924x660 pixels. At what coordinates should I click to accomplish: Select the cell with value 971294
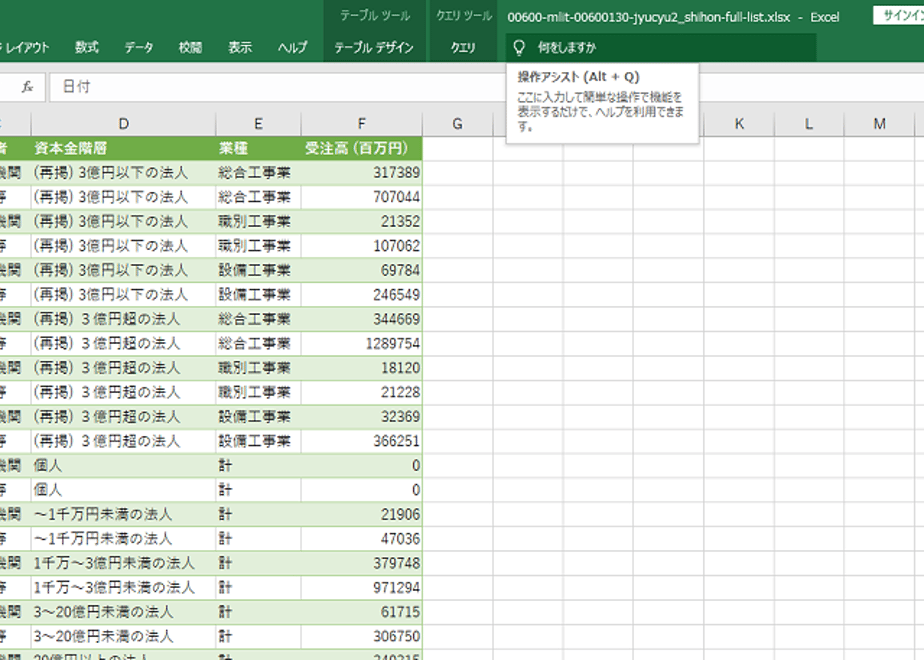pos(361,588)
